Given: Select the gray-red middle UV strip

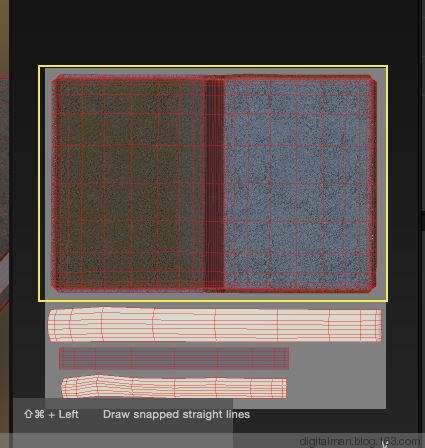Looking at the screenshot, I should (174, 358).
